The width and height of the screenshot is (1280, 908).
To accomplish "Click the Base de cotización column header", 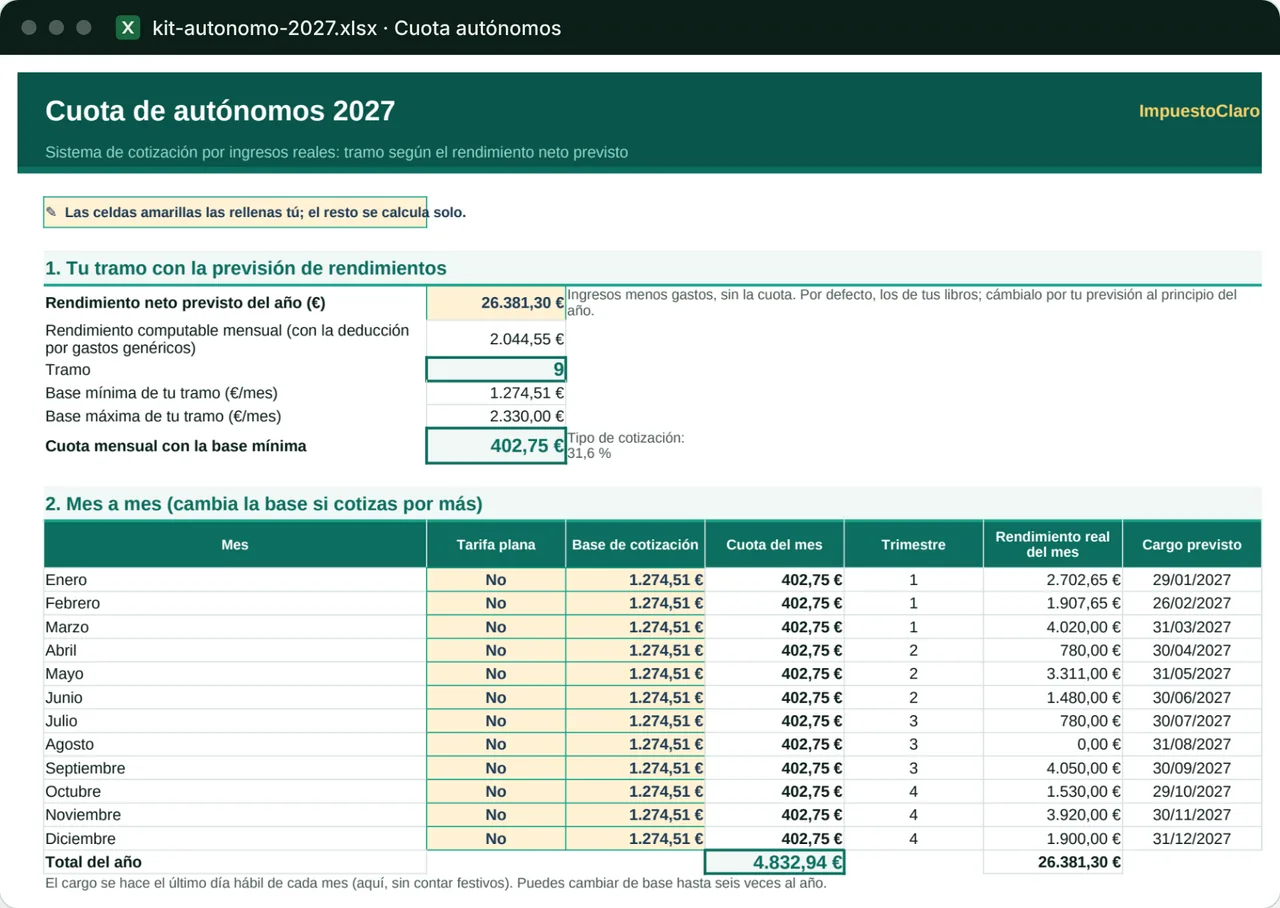I will [x=635, y=545].
